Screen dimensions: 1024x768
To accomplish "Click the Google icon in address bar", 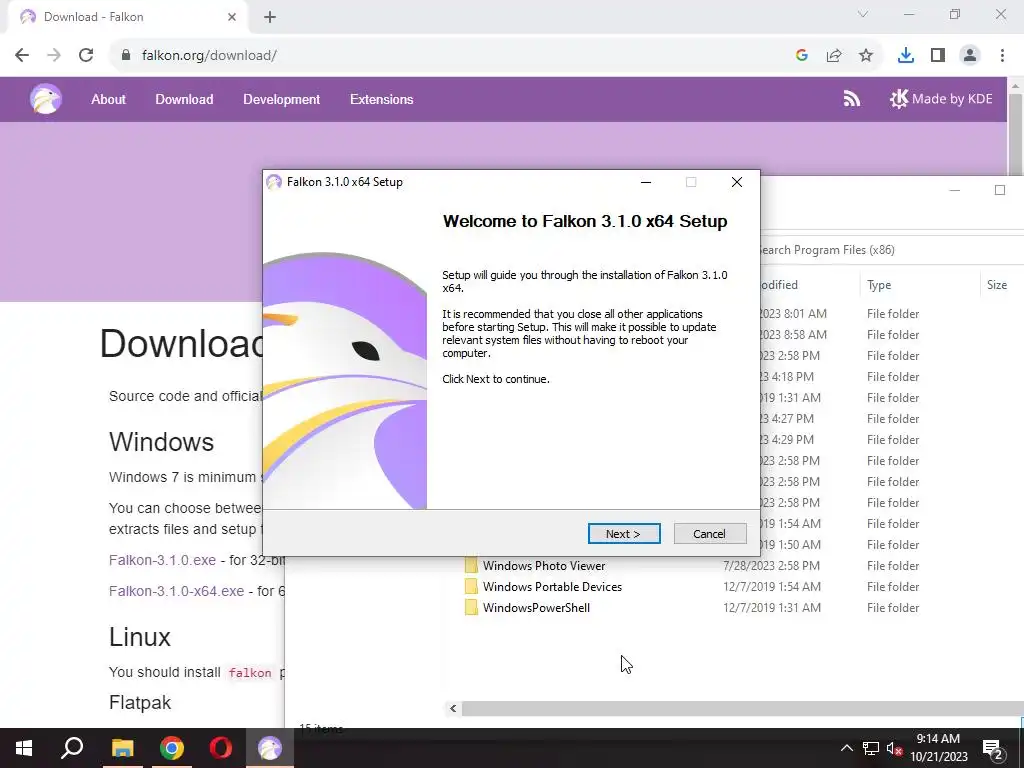I will click(x=802, y=56).
